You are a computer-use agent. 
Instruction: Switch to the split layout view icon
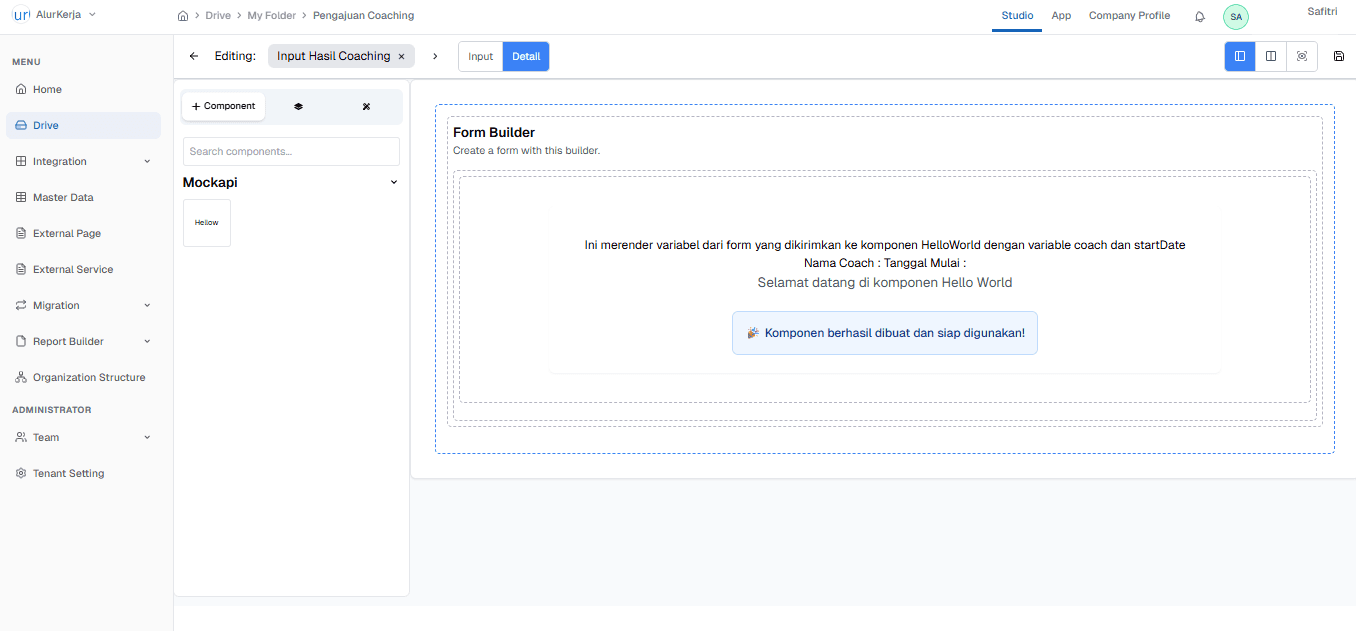click(1270, 56)
